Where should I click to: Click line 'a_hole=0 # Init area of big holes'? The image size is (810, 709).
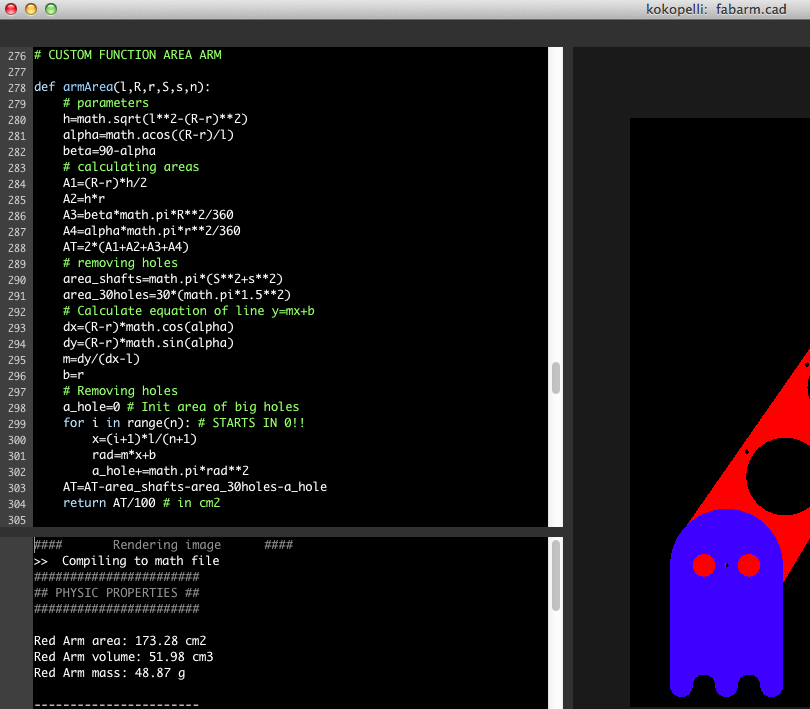[181, 407]
